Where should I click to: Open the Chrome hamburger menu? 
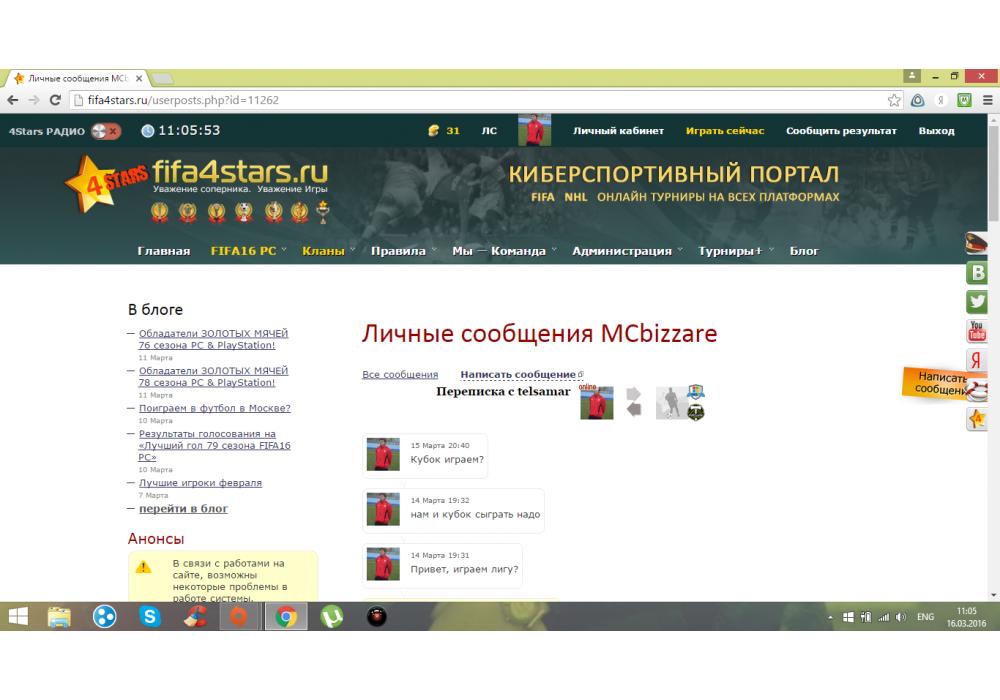click(987, 100)
